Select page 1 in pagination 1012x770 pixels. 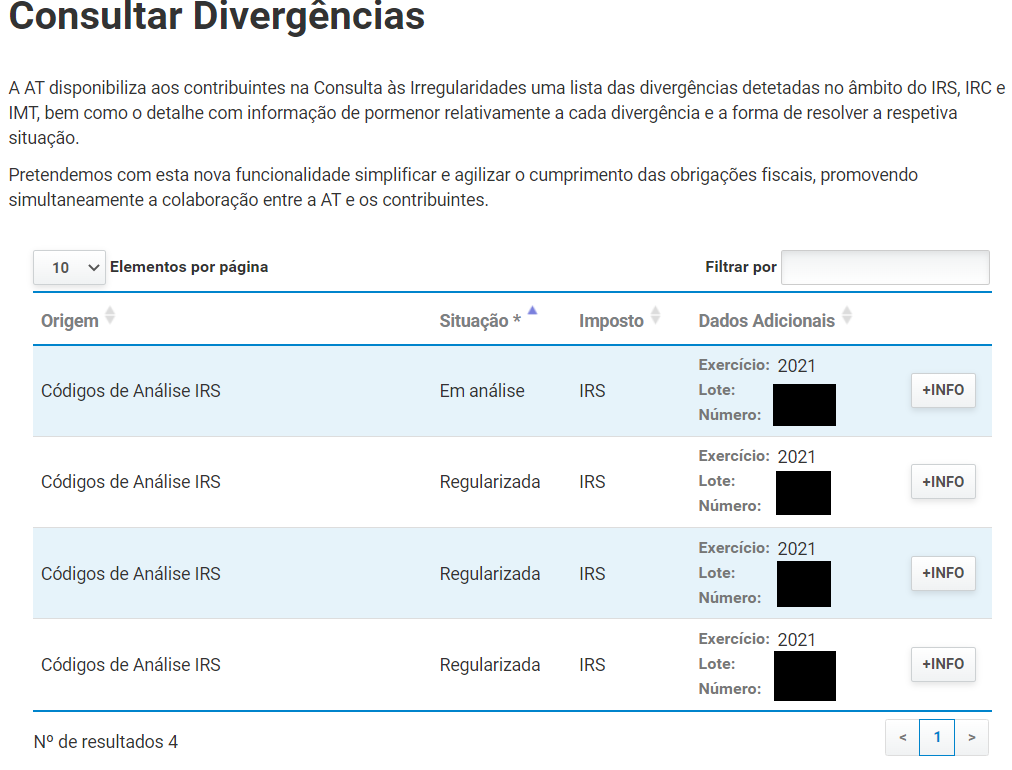937,738
